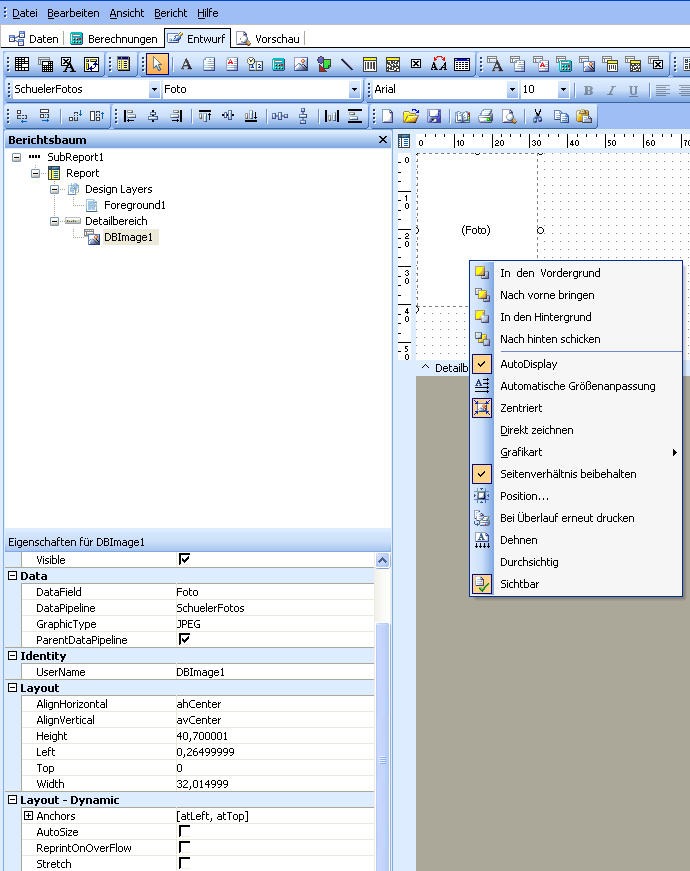
Task: Toggle the ParentDataPipeline checkbox
Action: (x=184, y=639)
